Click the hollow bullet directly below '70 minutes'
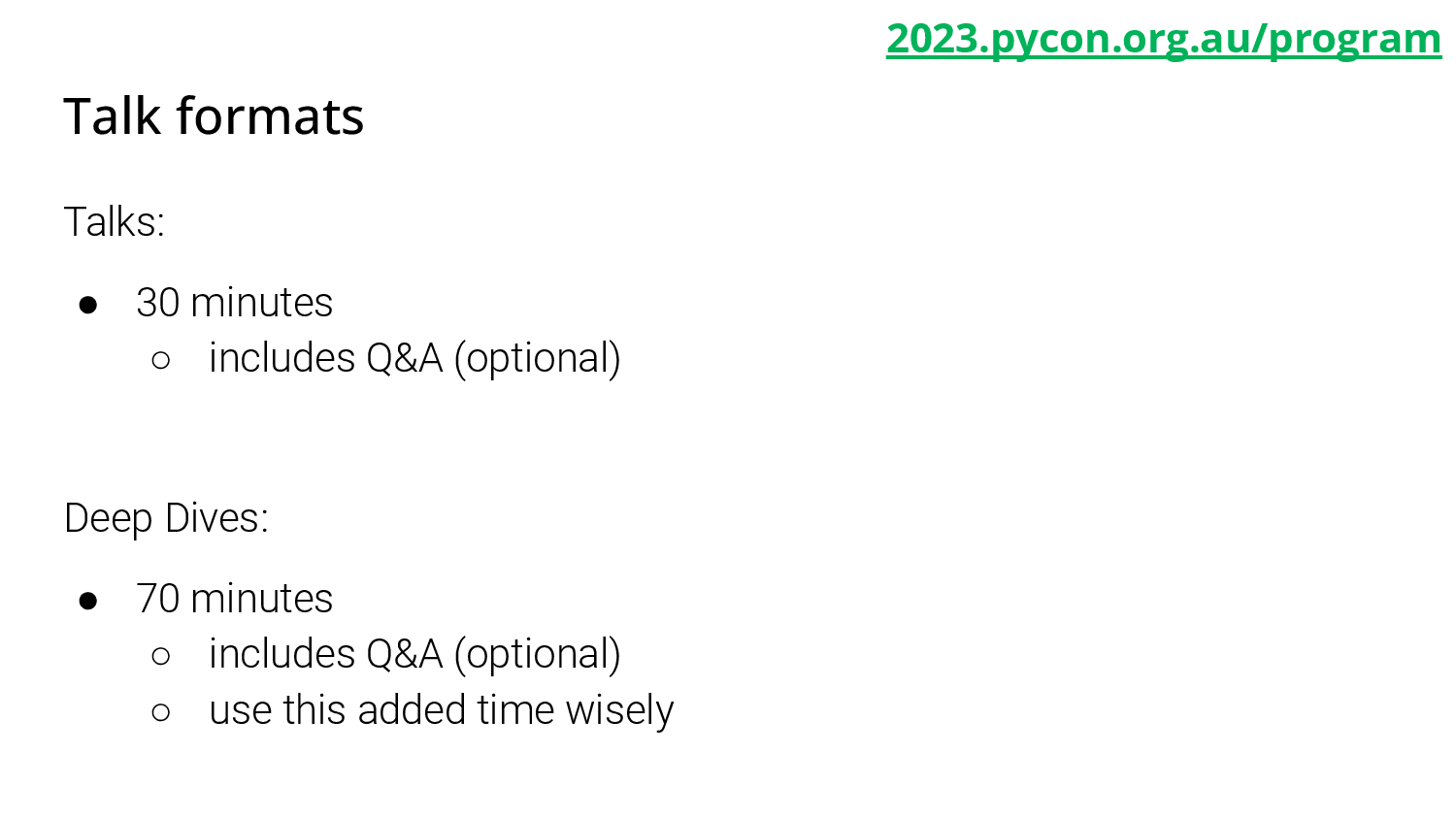Screen dimensions: 1456x819 tap(161, 657)
